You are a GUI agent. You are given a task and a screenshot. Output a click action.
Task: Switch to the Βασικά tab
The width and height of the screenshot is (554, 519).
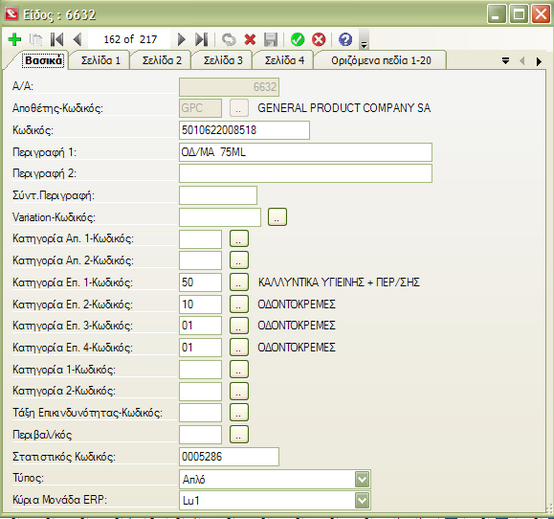tap(44, 60)
